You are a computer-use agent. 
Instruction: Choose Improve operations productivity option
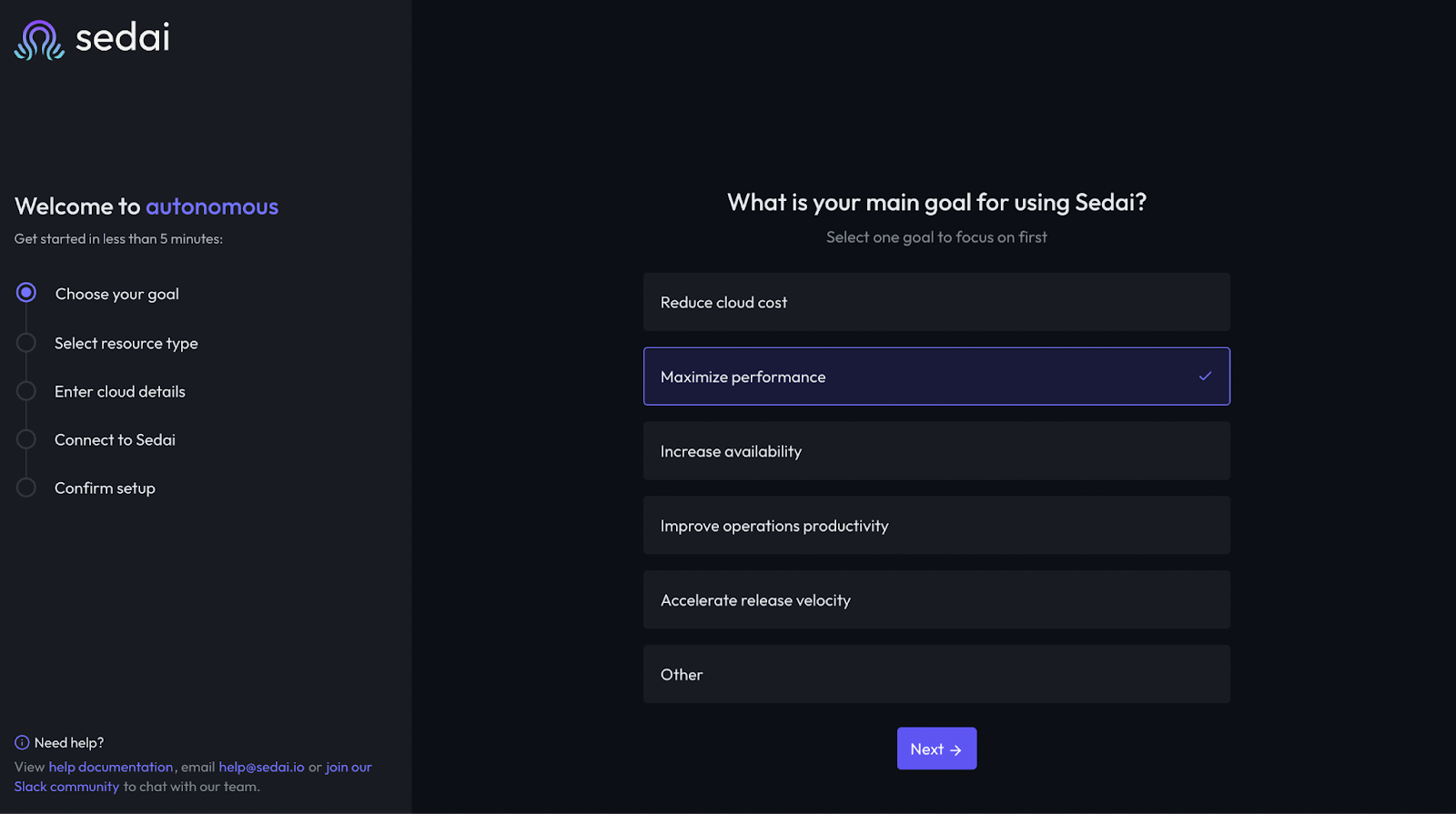click(x=936, y=526)
